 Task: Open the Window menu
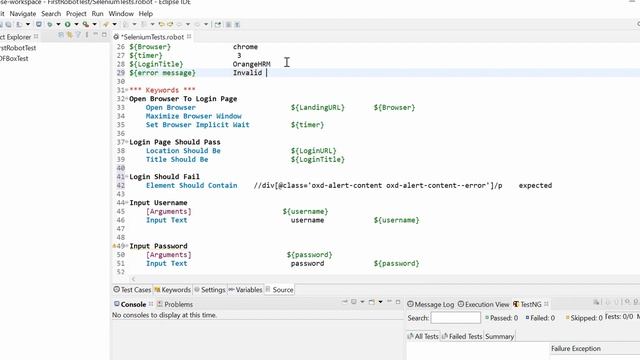[121, 13]
